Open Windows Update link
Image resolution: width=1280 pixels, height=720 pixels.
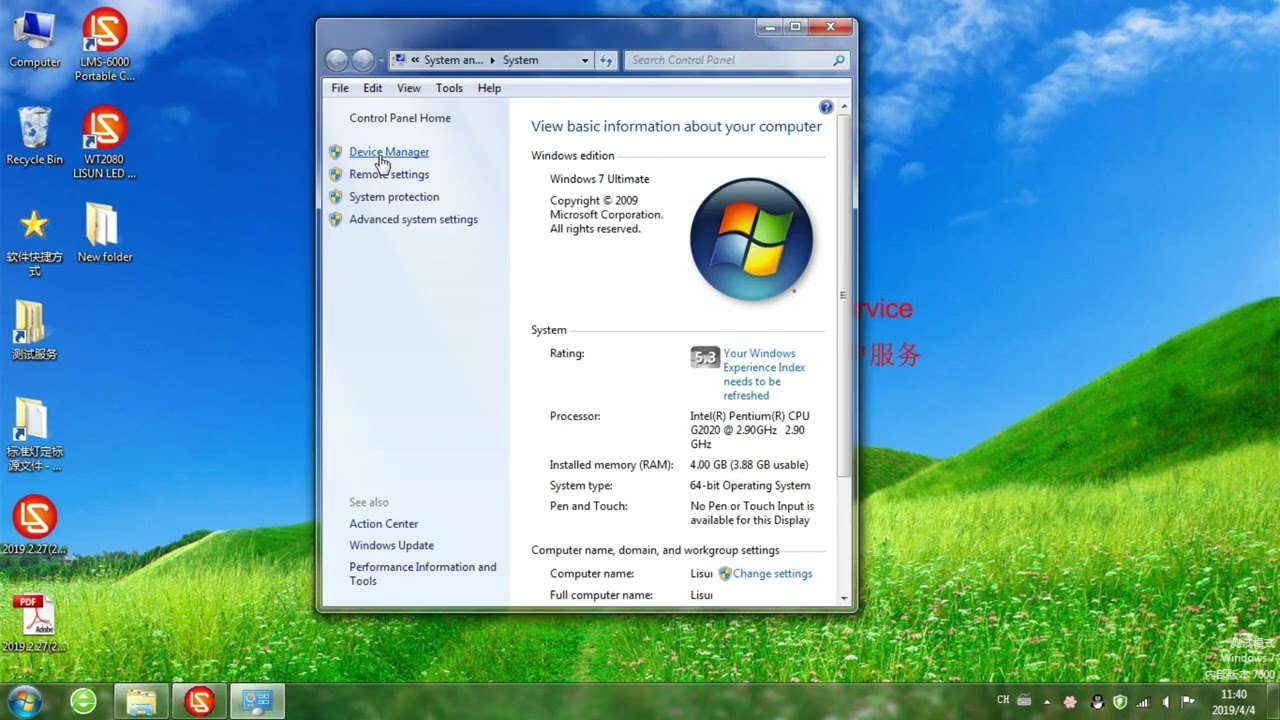click(x=391, y=545)
